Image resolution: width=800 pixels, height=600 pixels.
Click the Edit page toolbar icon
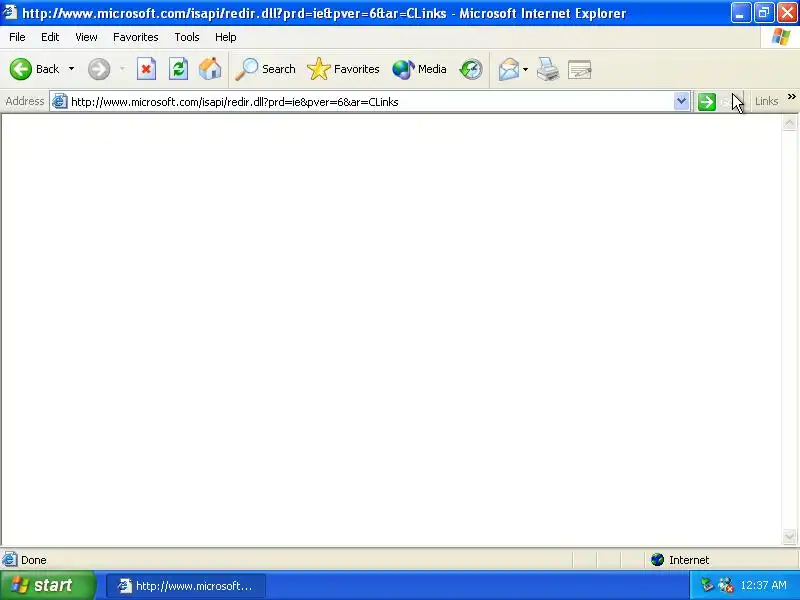[x=580, y=69]
